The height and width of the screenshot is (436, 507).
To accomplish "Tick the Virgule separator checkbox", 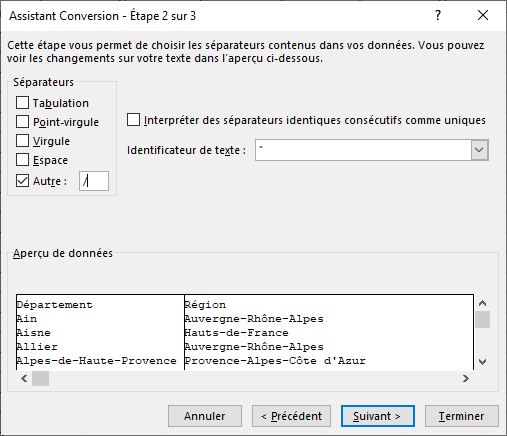I will (x=22, y=141).
